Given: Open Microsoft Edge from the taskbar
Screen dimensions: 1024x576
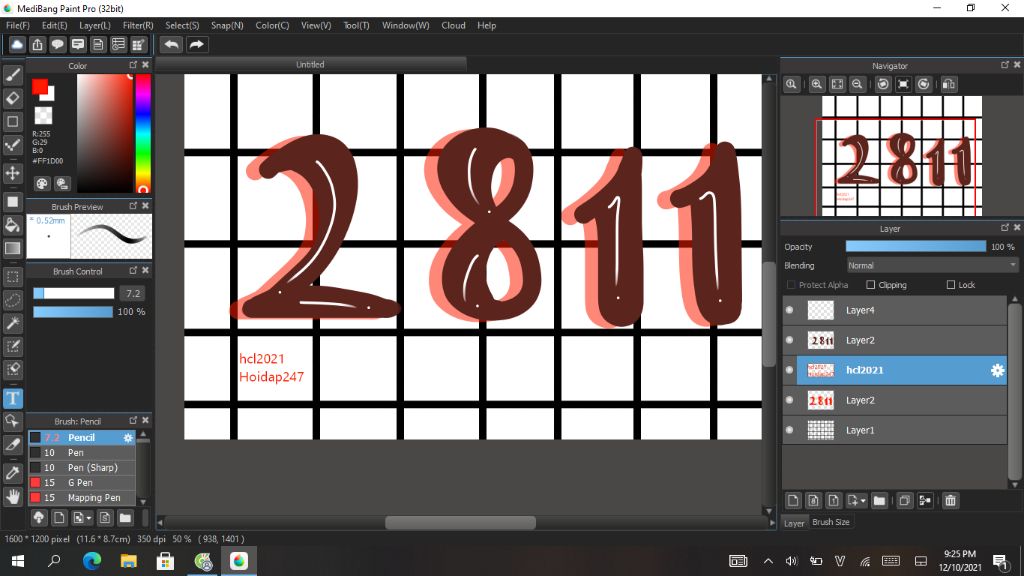Looking at the screenshot, I should (x=92, y=560).
